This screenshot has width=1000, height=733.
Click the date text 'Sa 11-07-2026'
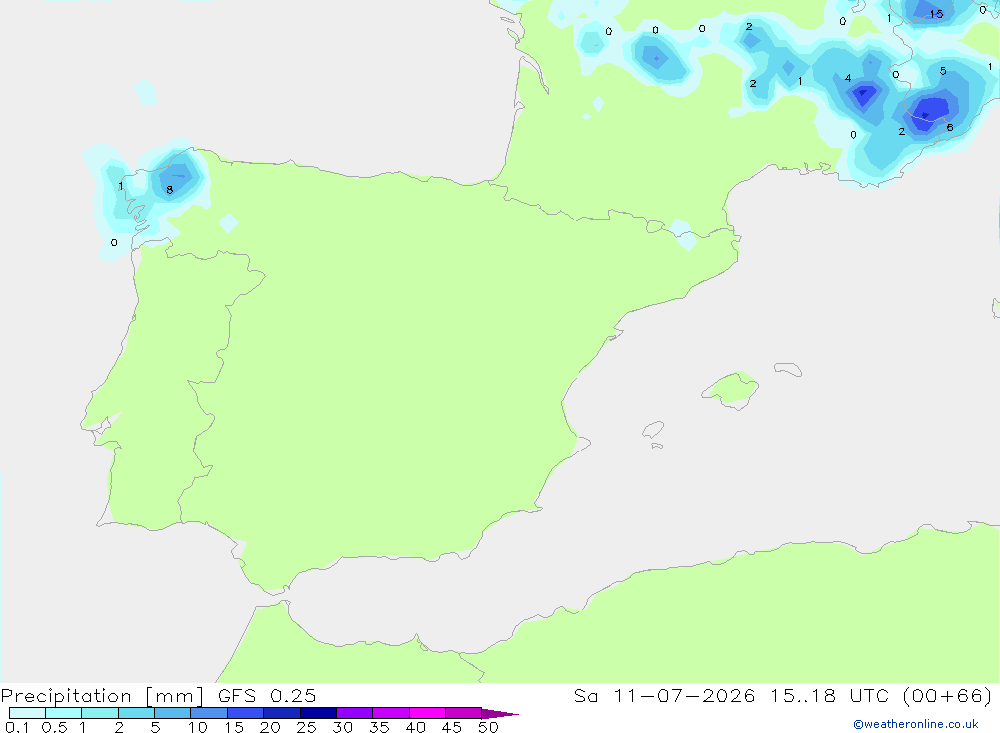coord(664,696)
